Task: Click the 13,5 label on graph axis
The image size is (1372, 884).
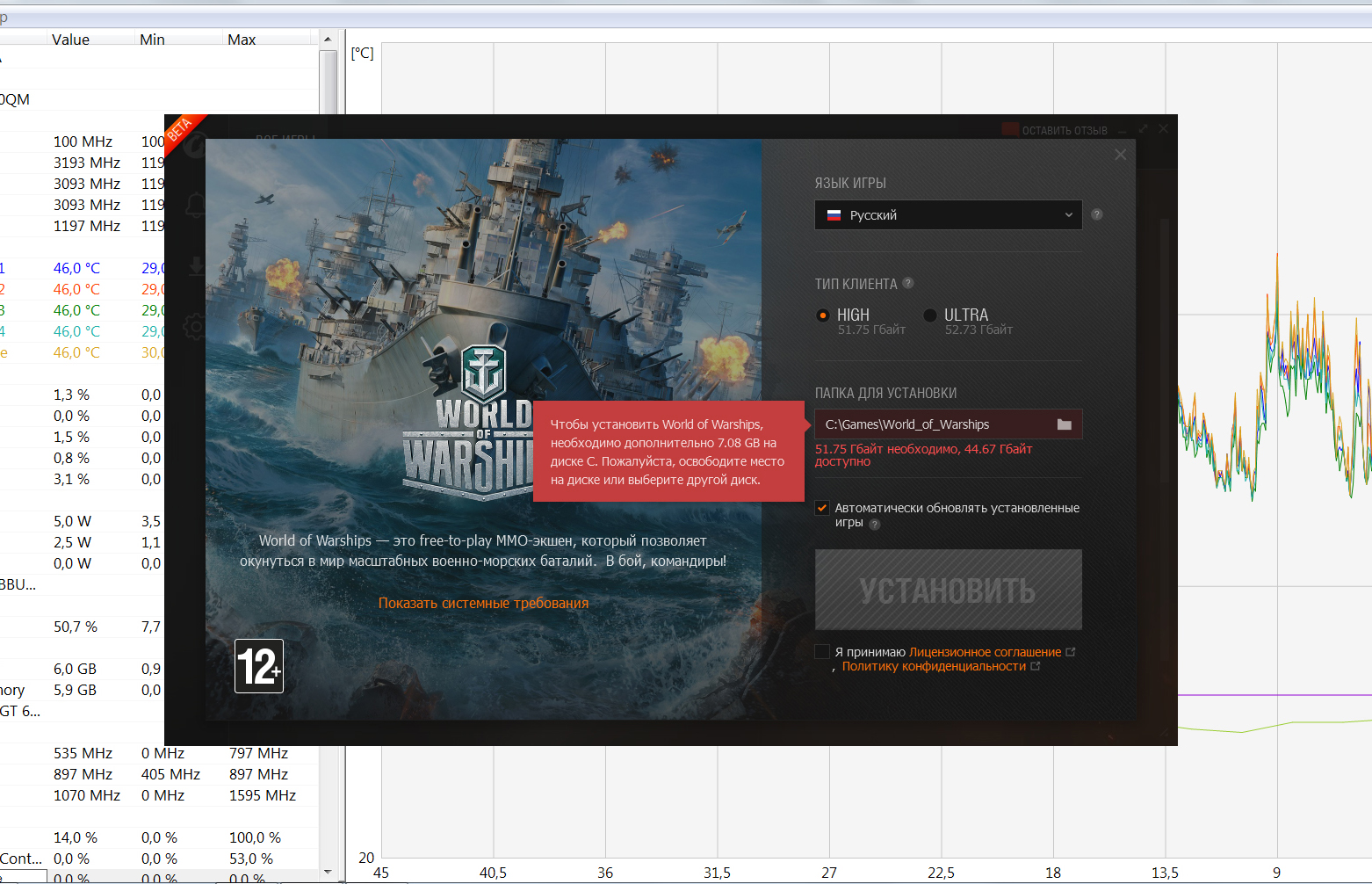Action: click(1165, 873)
